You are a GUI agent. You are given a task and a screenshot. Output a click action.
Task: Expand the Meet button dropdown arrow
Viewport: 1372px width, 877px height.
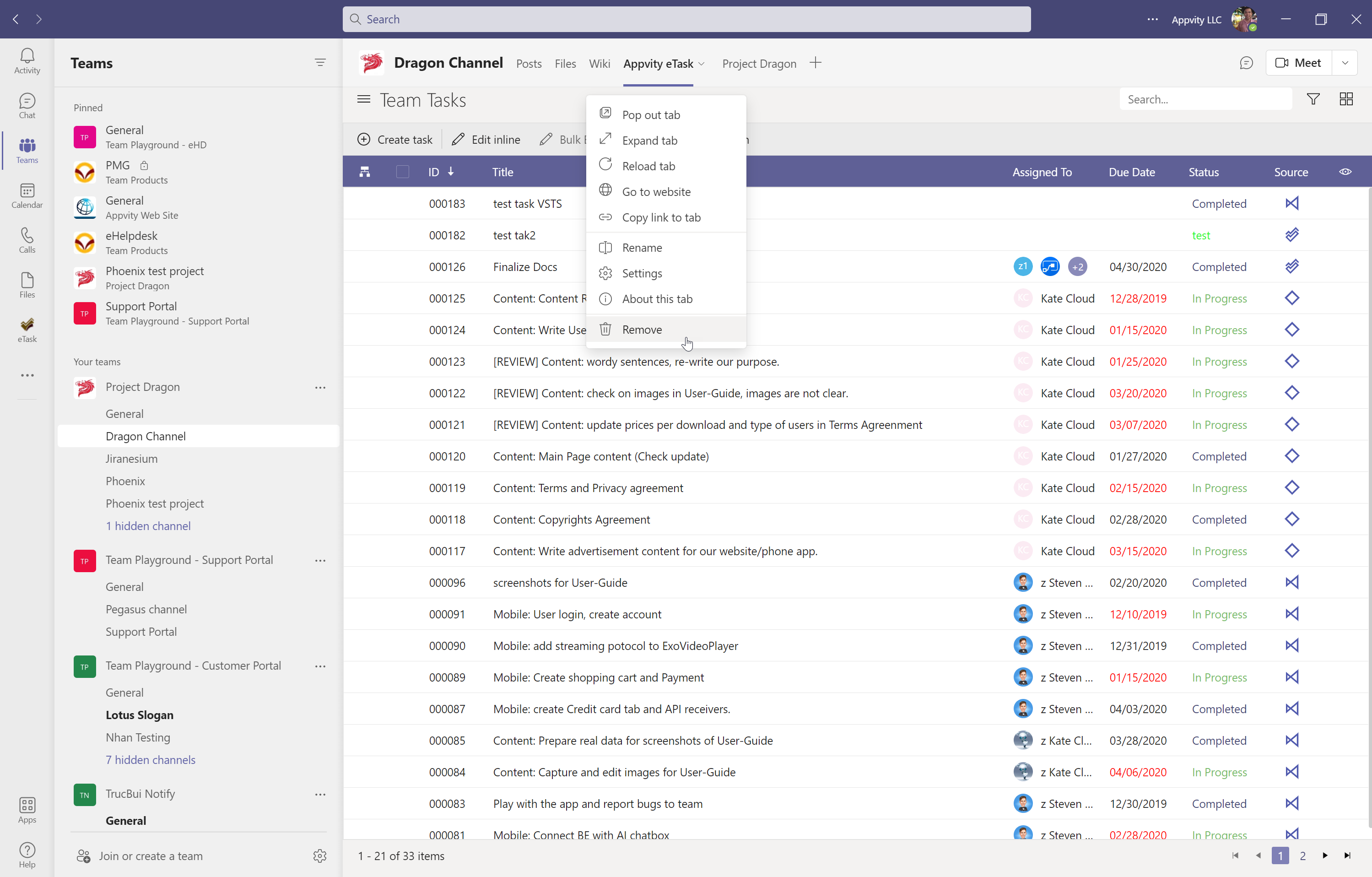[x=1345, y=63]
